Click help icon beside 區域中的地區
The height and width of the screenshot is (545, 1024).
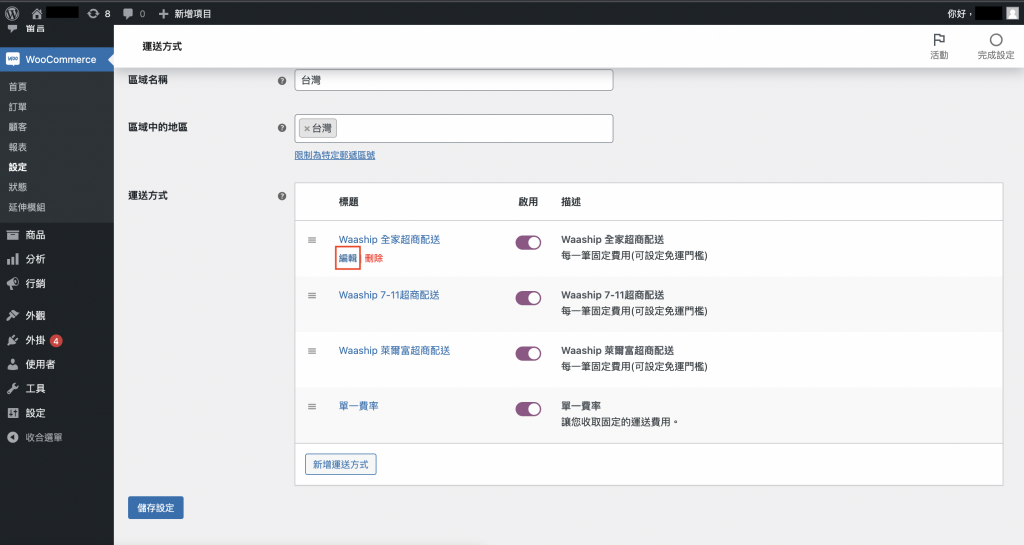click(x=282, y=128)
